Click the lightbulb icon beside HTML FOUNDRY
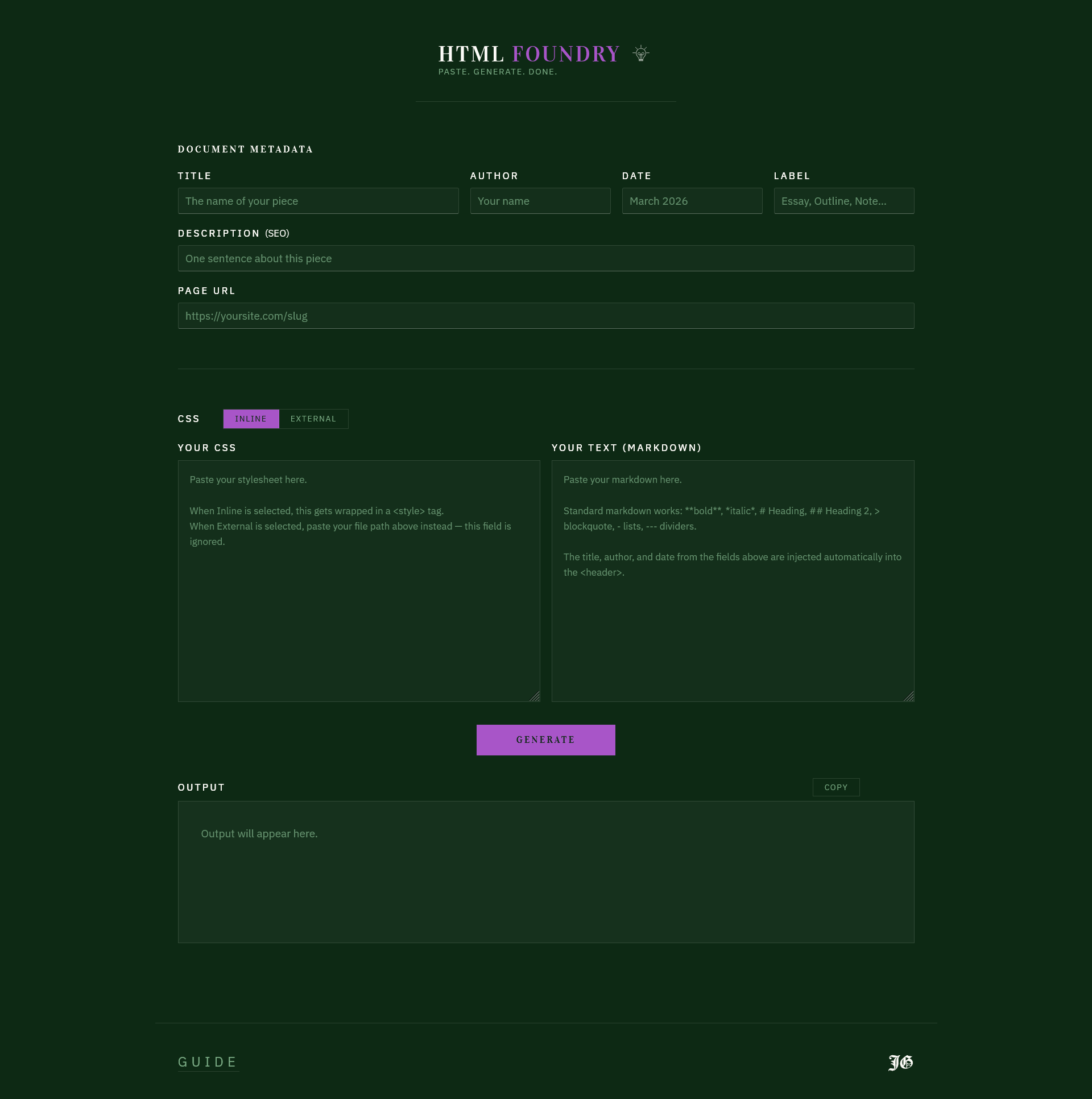 click(640, 53)
